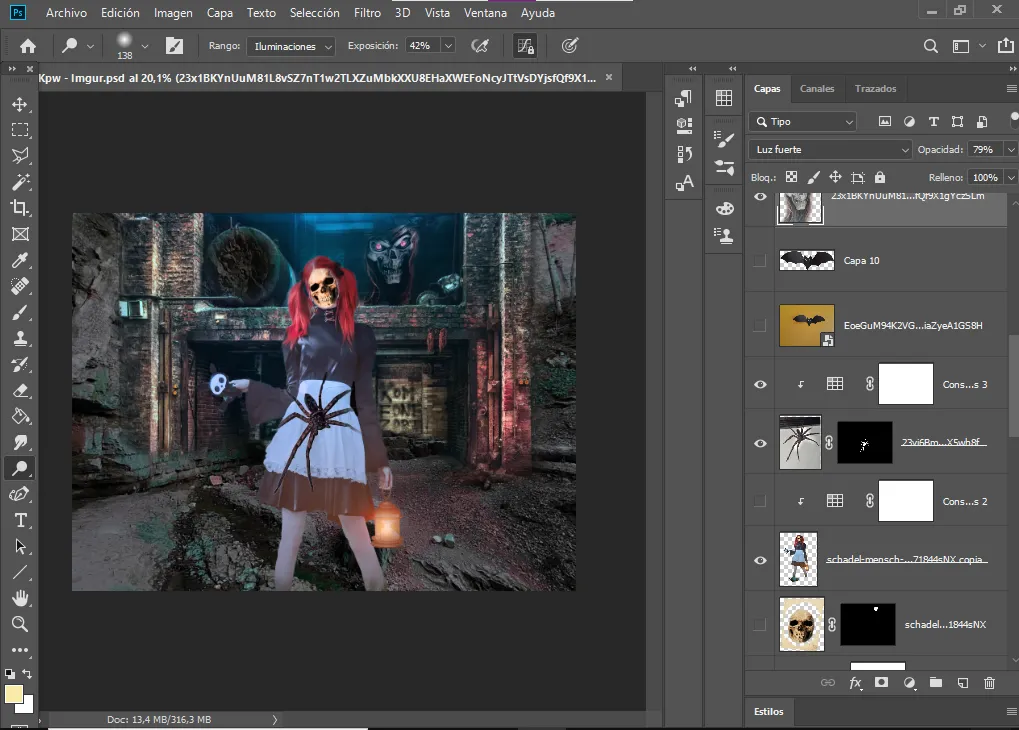Hide the Cons...s 3 adjustment layer
The height and width of the screenshot is (730, 1019).
760,384
